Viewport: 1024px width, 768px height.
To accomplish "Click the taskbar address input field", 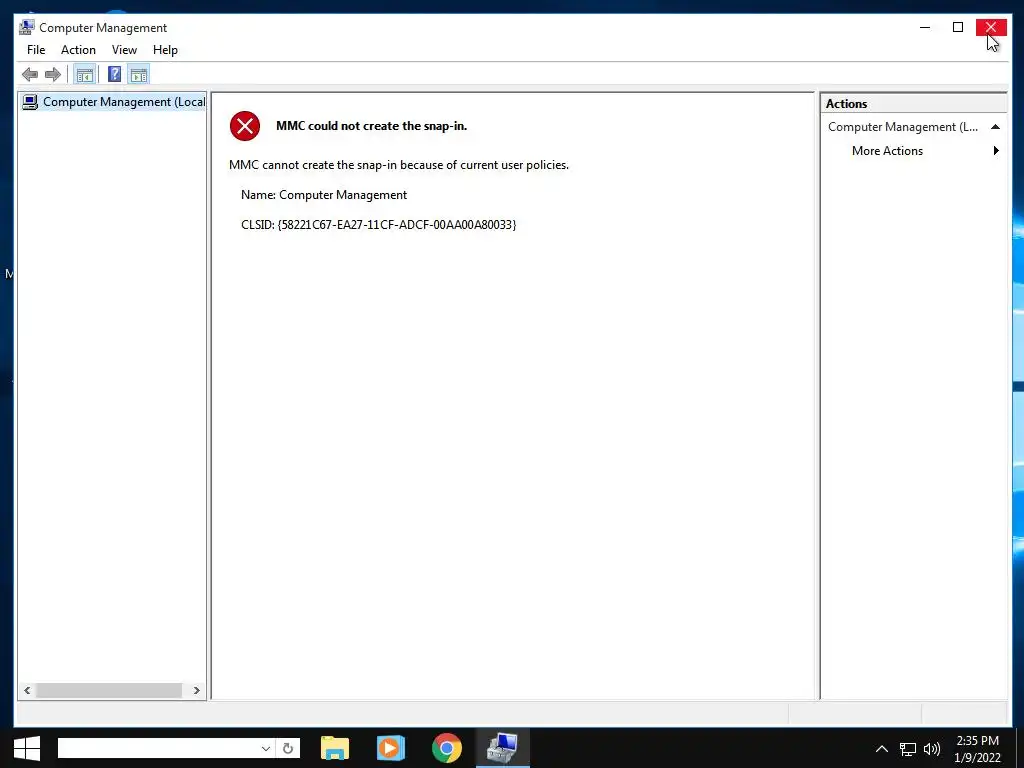I will point(157,748).
